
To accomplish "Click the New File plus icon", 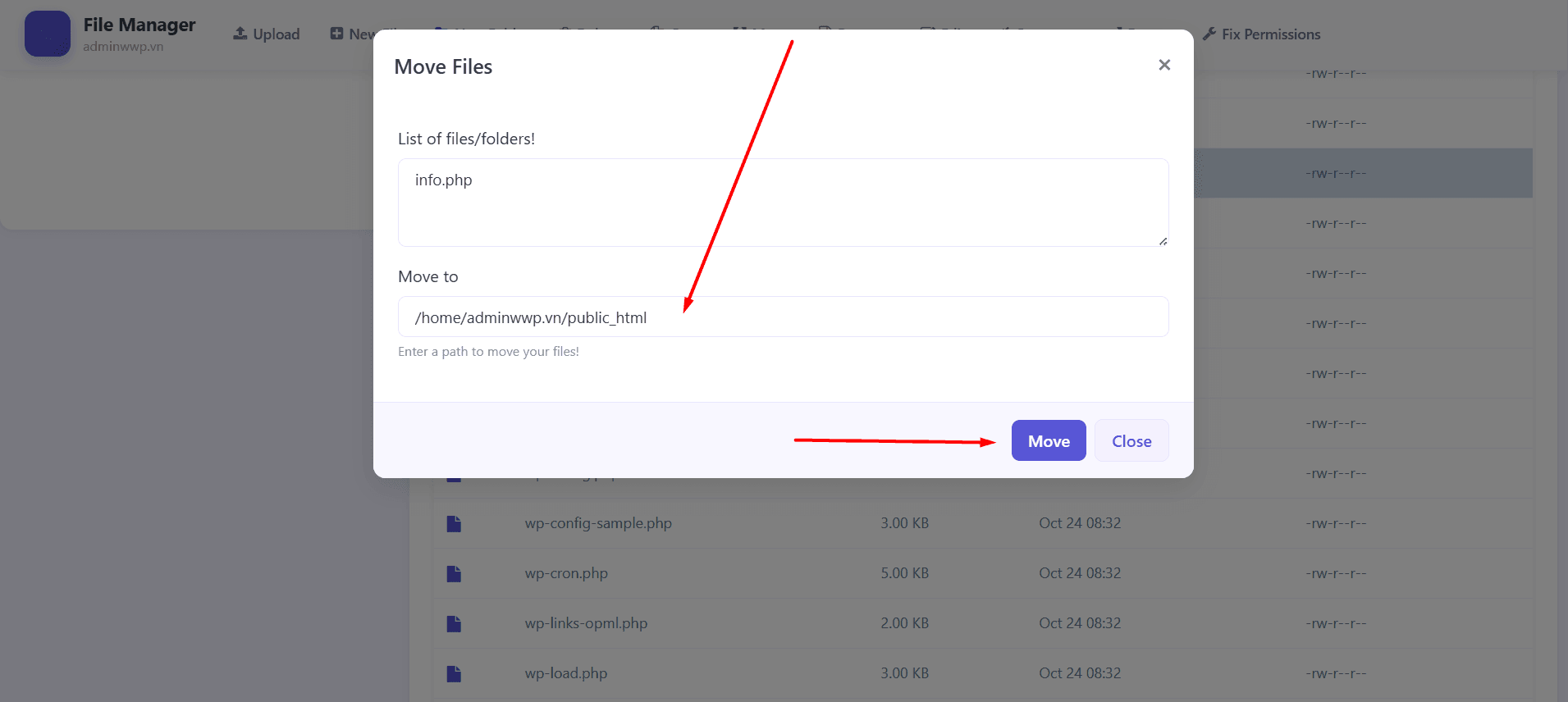I will [336, 34].
